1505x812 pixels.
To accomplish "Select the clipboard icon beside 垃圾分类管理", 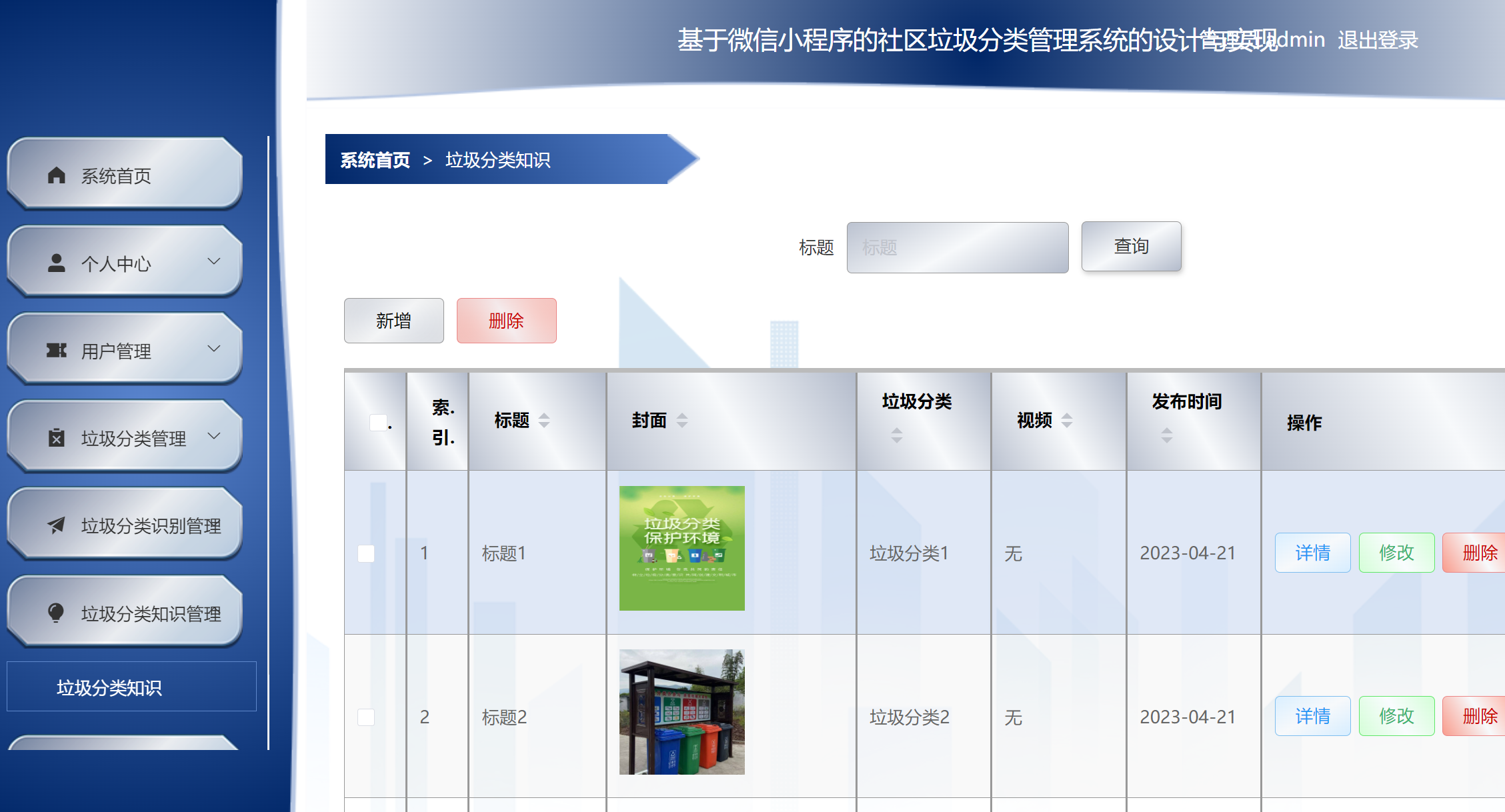I will [57, 438].
